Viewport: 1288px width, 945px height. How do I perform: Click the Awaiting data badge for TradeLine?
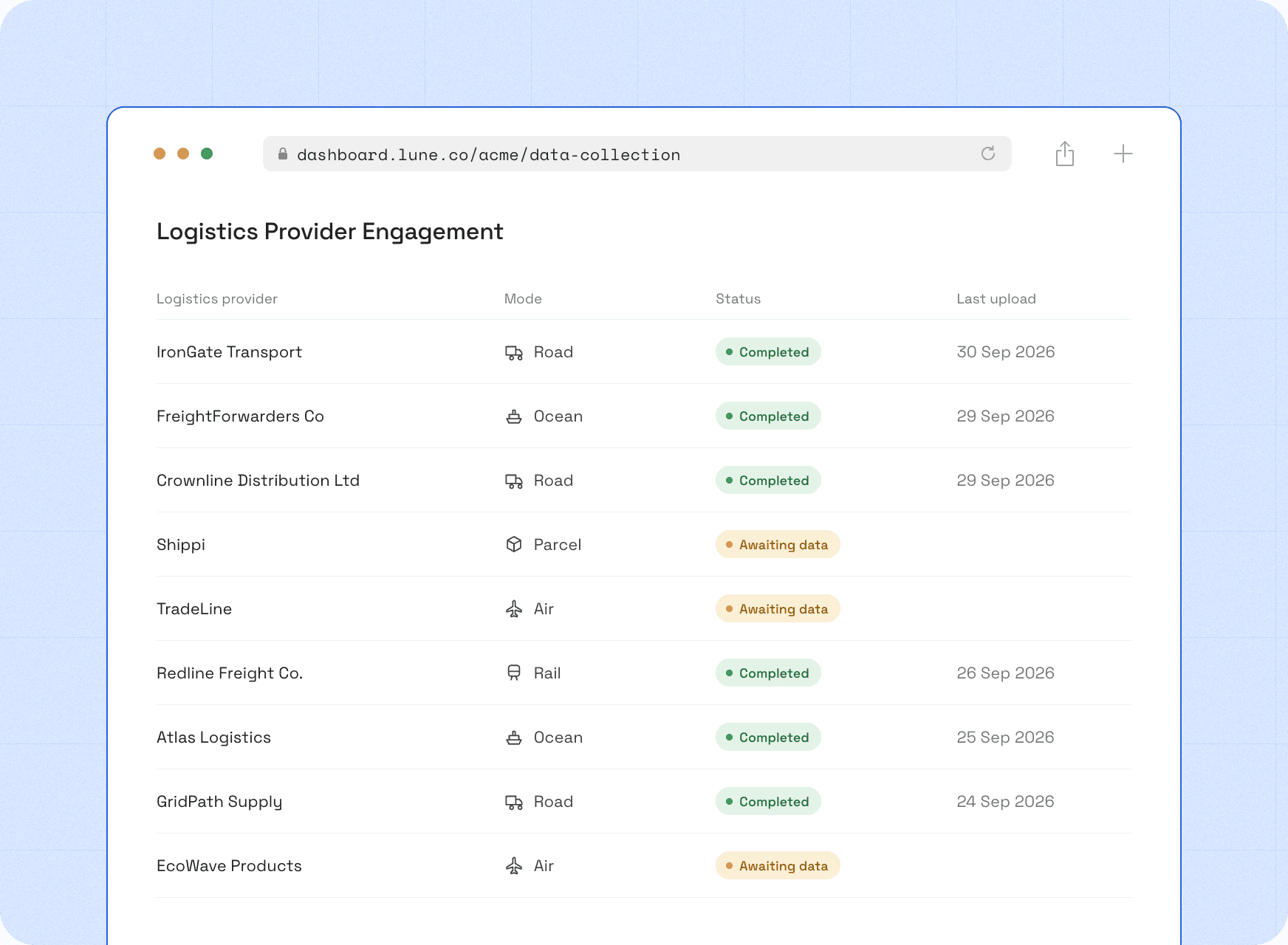778,609
